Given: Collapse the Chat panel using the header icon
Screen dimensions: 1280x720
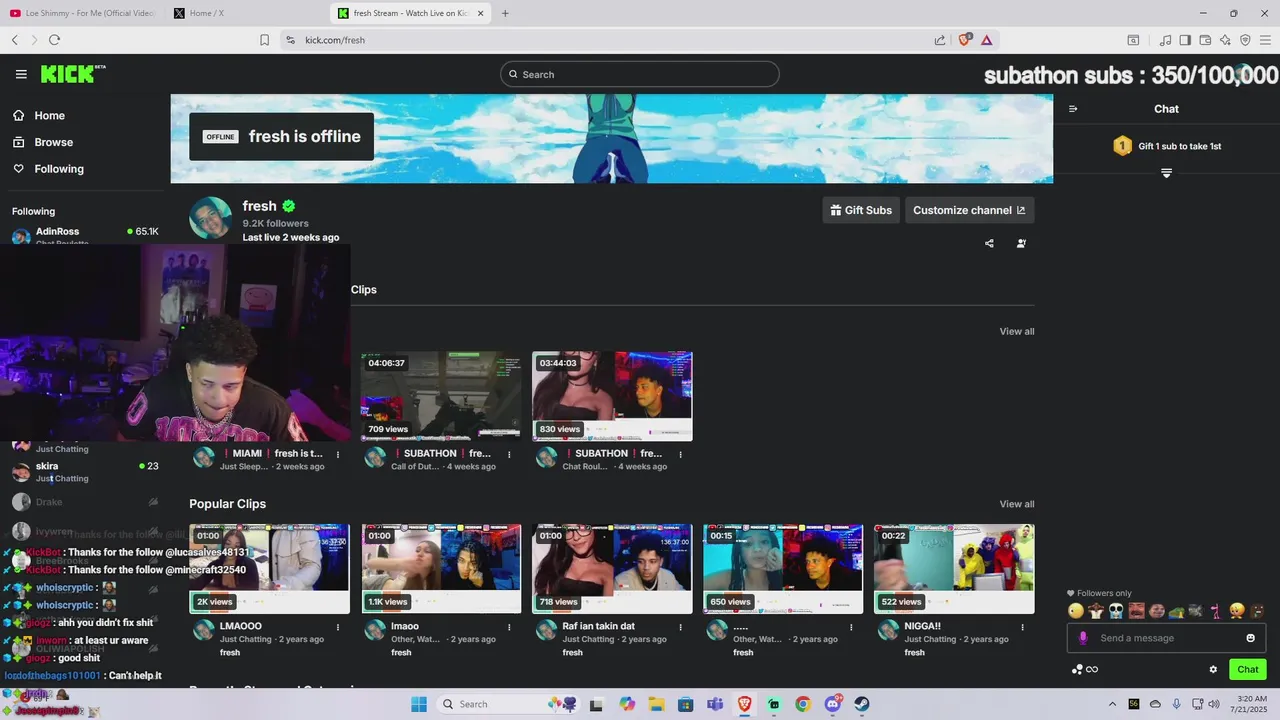Looking at the screenshot, I should pos(1073,109).
